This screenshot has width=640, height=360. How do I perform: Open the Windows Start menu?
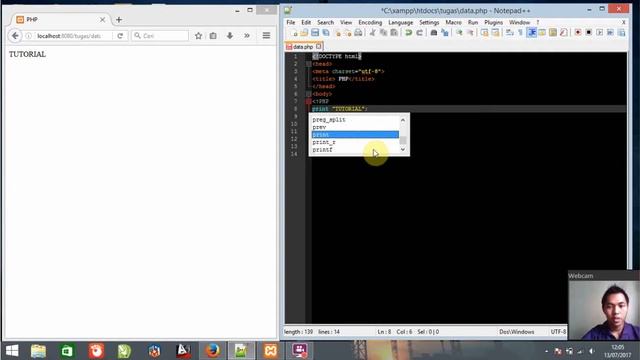(x=12, y=351)
